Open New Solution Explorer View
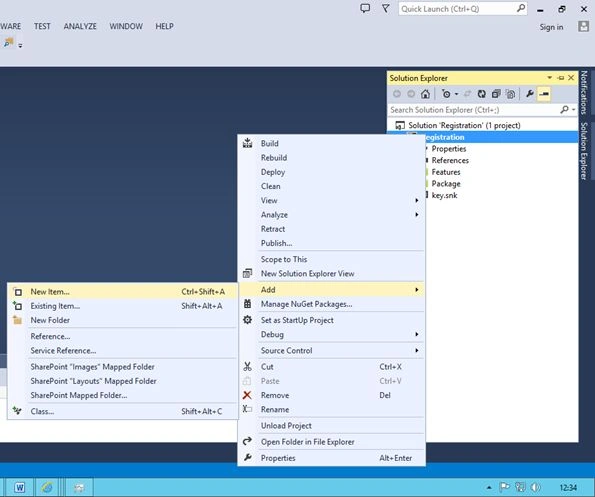The height and width of the screenshot is (497, 595). (x=331, y=274)
